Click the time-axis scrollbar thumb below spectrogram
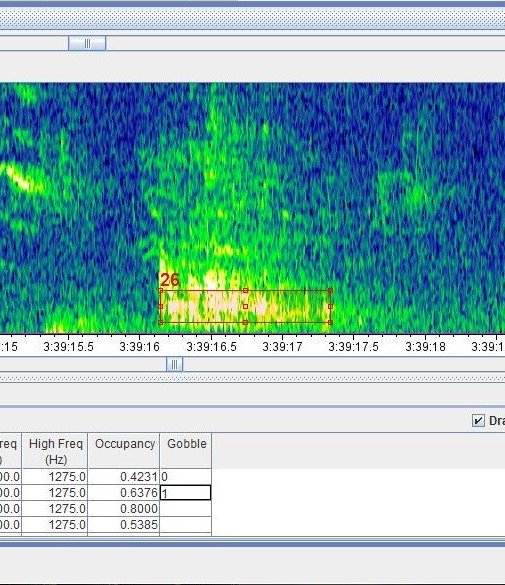The height and width of the screenshot is (585, 505). [175, 364]
